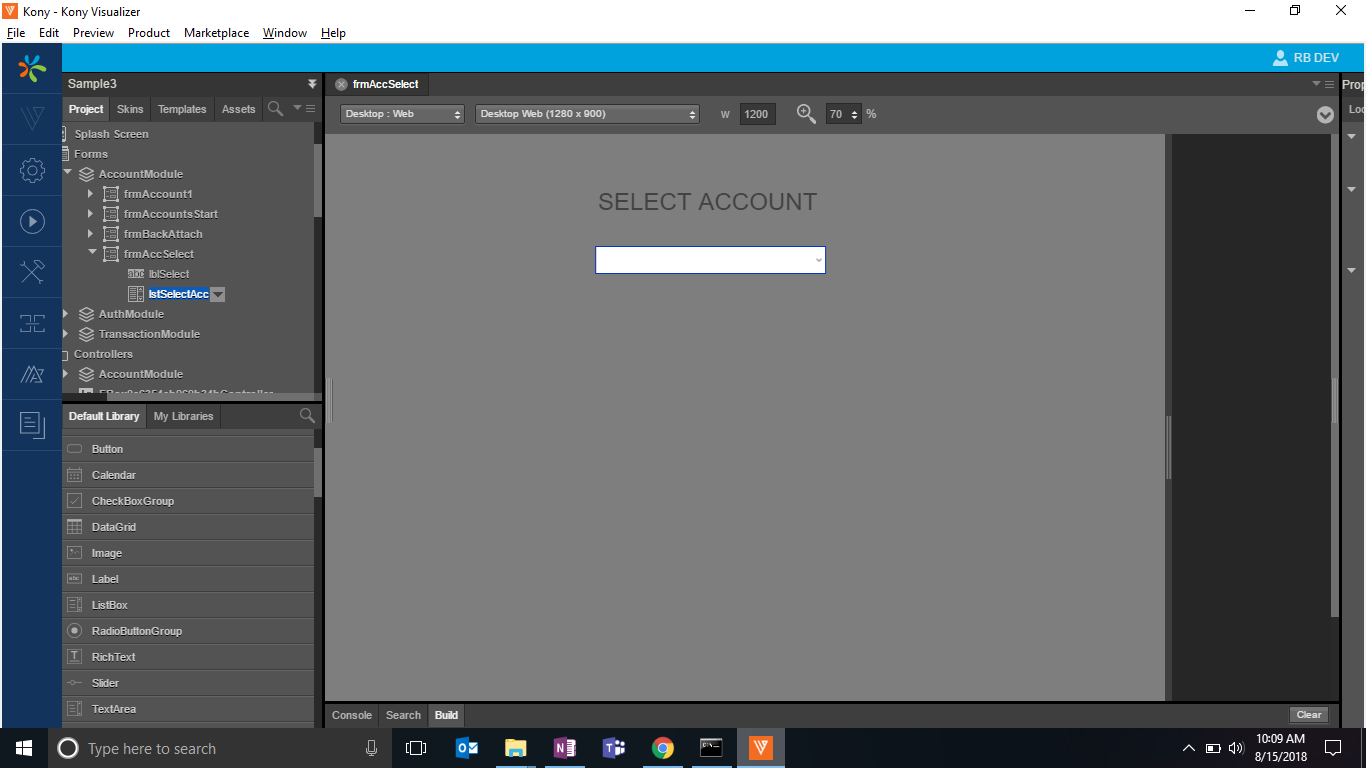The height and width of the screenshot is (768, 1366).
Task: Open the Desktop Web (1280 x 900) dropdown
Action: [x=587, y=114]
